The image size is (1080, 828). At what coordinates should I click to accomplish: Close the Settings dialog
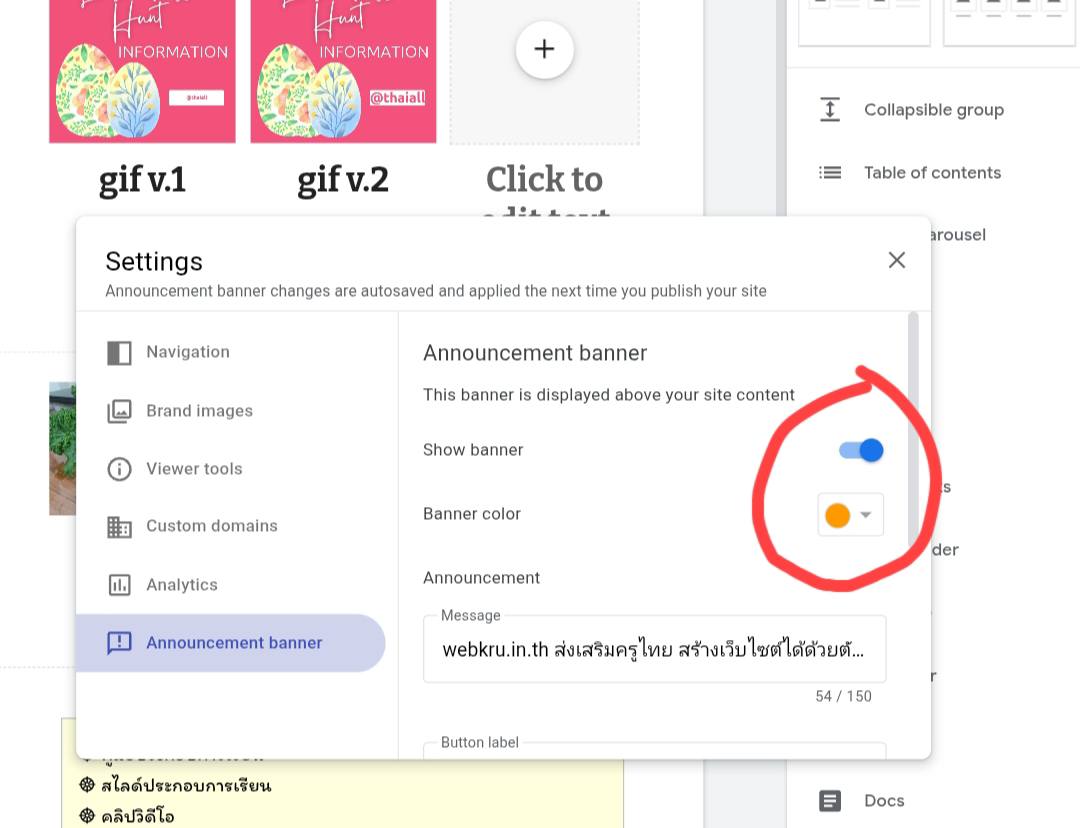897,260
